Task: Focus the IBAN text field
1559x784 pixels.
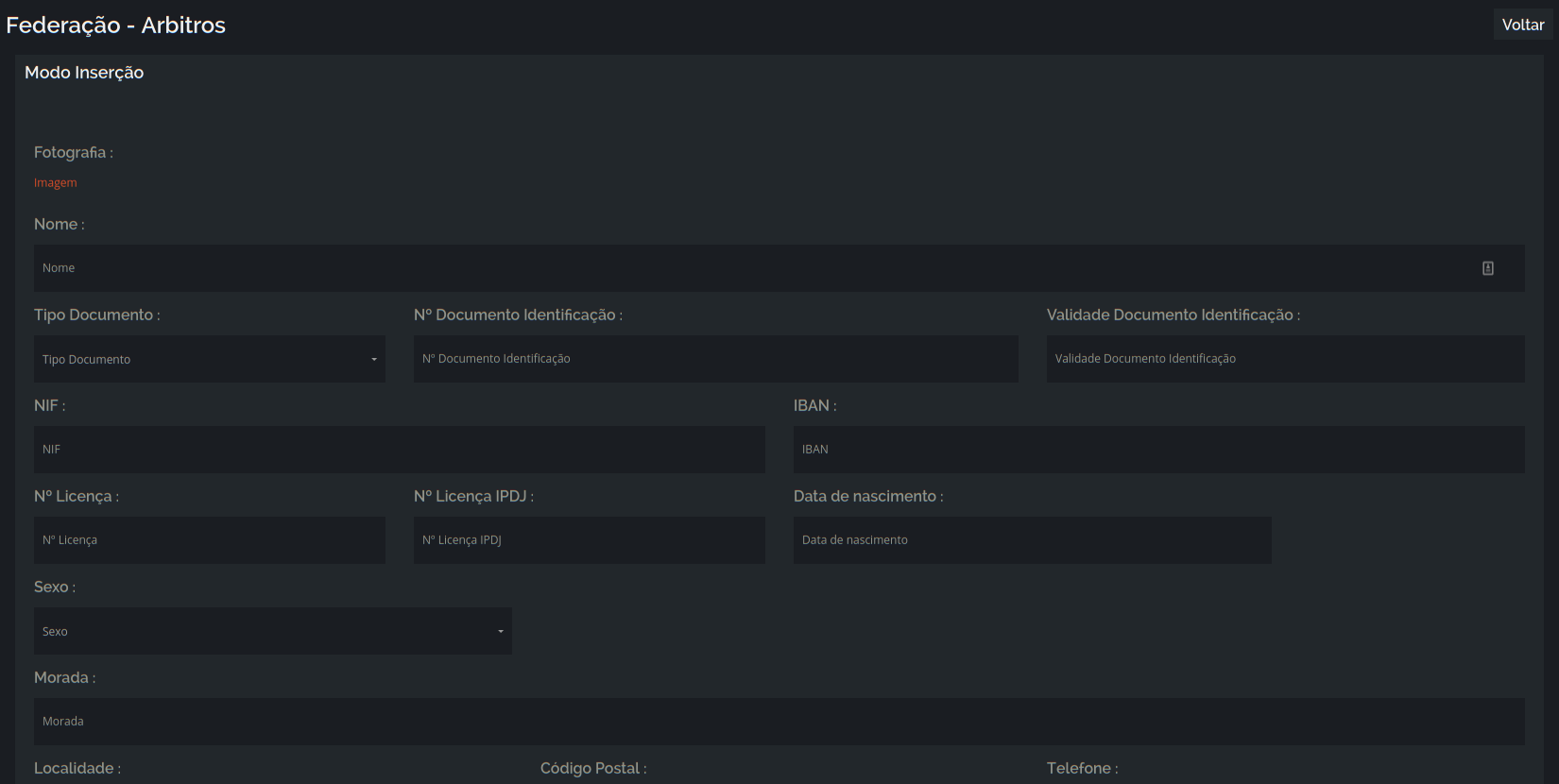Action: click(1159, 450)
